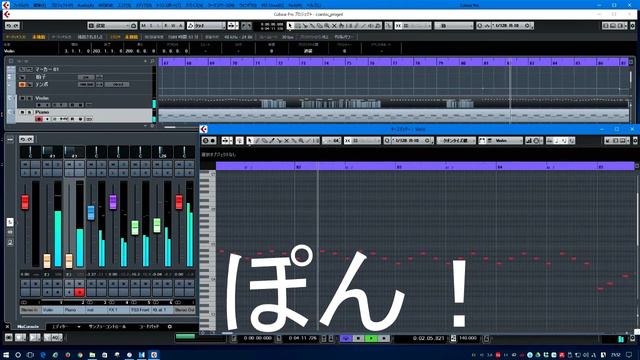640x360 pixels.
Task: Click the add track plus icon
Action: tap(145, 61)
